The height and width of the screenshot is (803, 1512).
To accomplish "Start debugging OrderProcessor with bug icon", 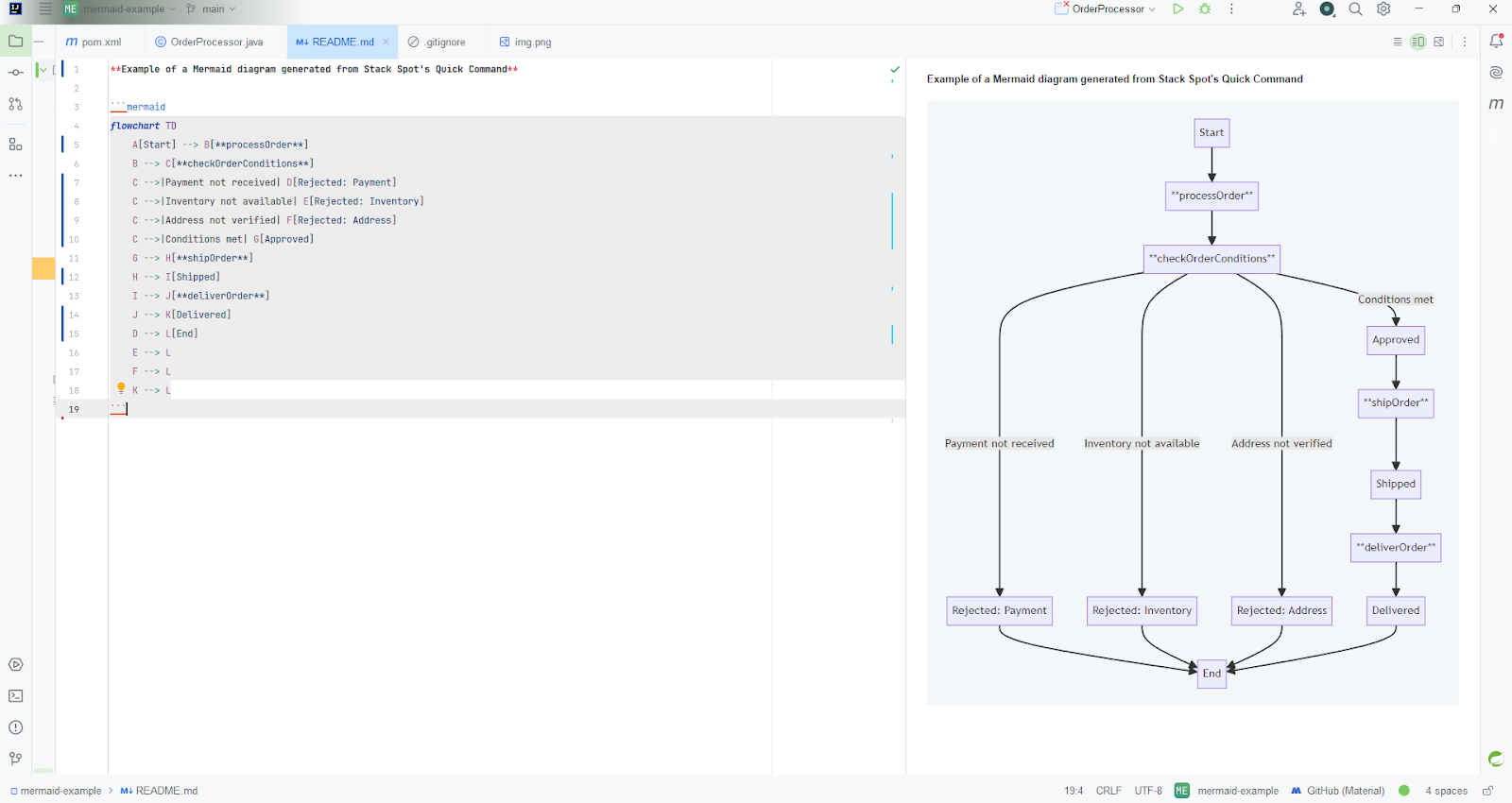I will 1205,9.
